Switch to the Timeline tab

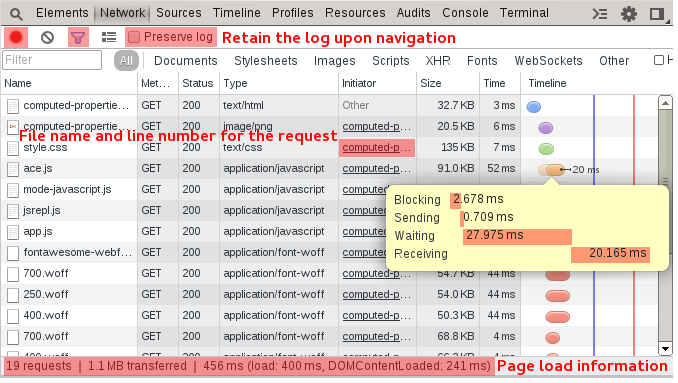point(237,13)
